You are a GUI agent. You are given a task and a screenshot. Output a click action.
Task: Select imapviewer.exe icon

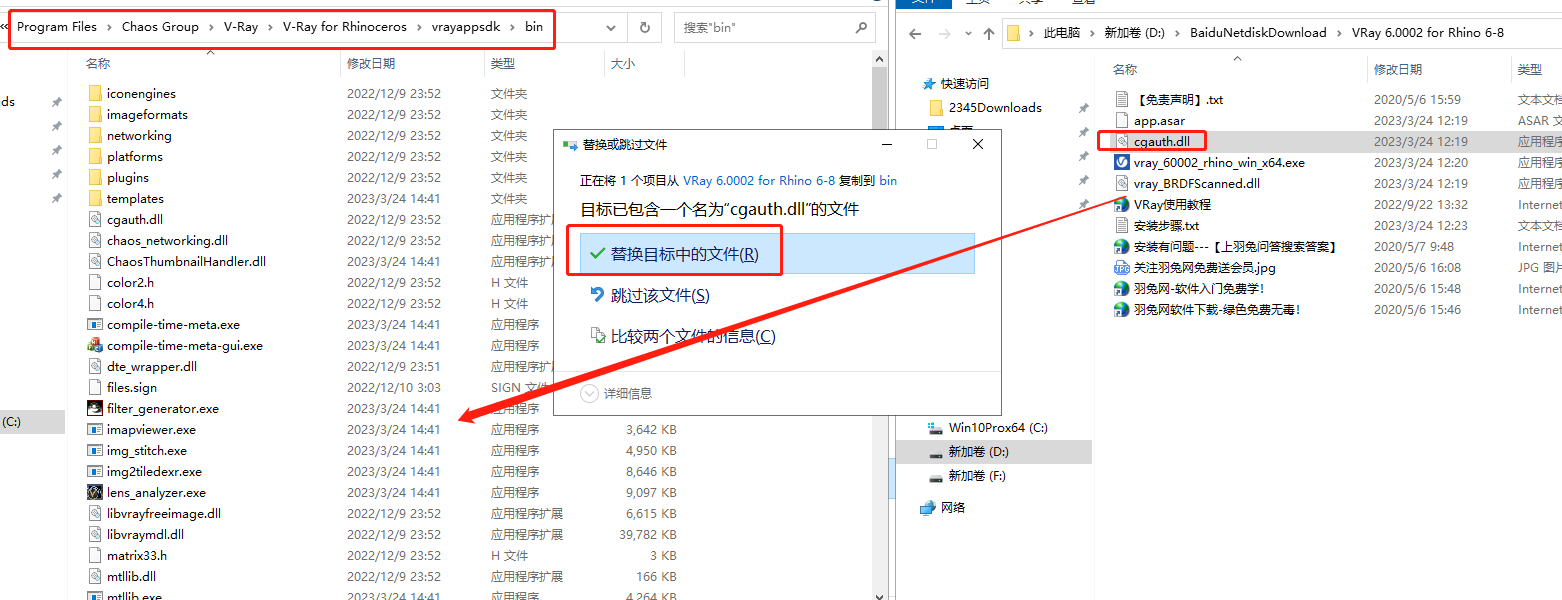[95, 429]
